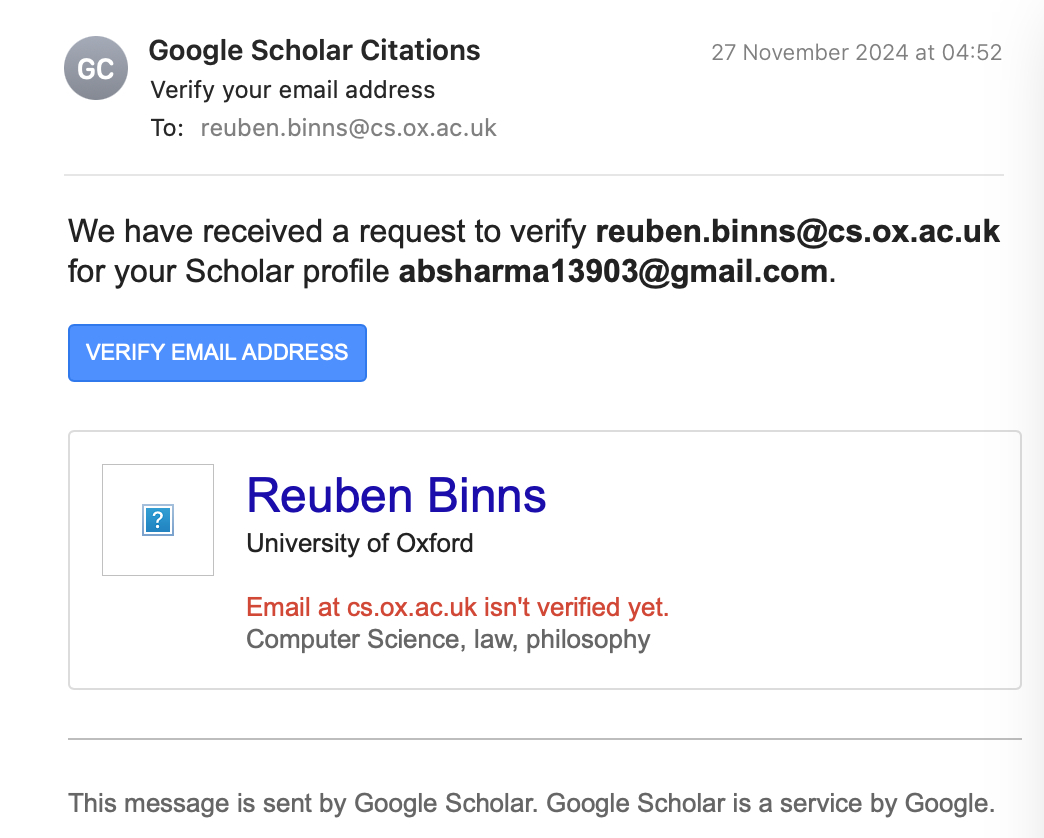The image size is (1044, 838).
Task: Click the text for your Scholar profile
Action: [230, 271]
